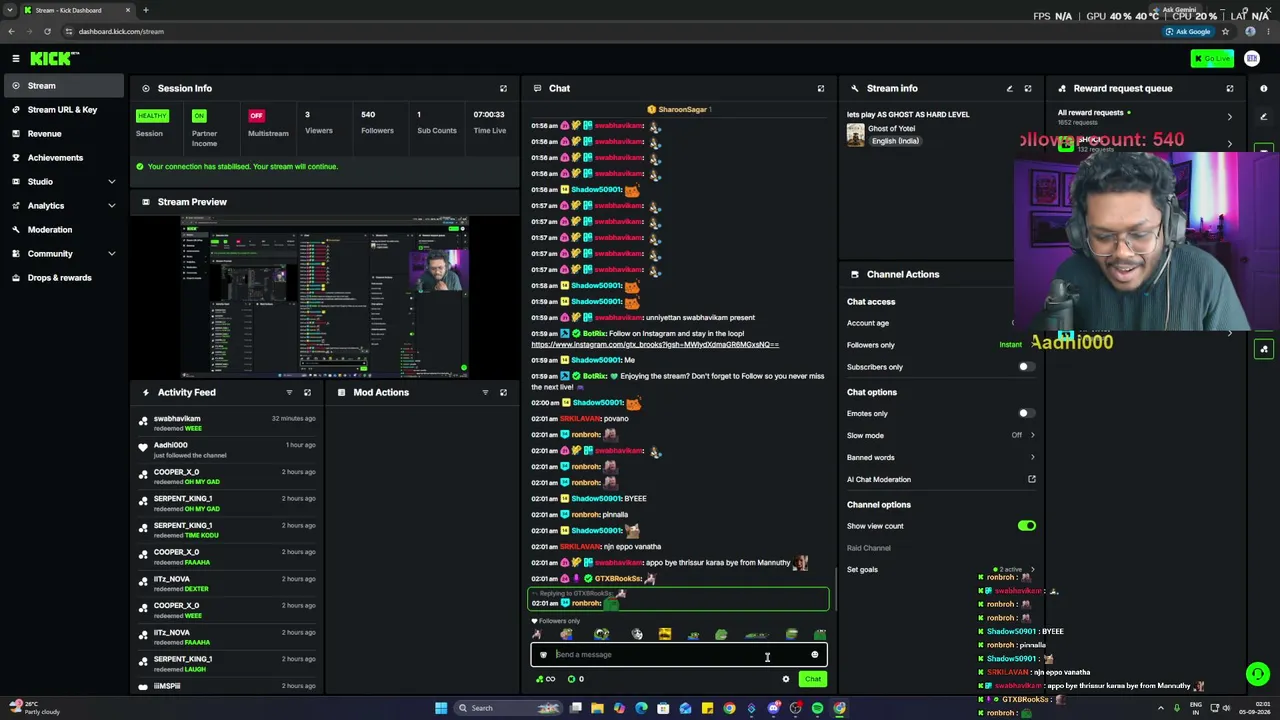Open Discord from the taskbar

[x=773, y=708]
